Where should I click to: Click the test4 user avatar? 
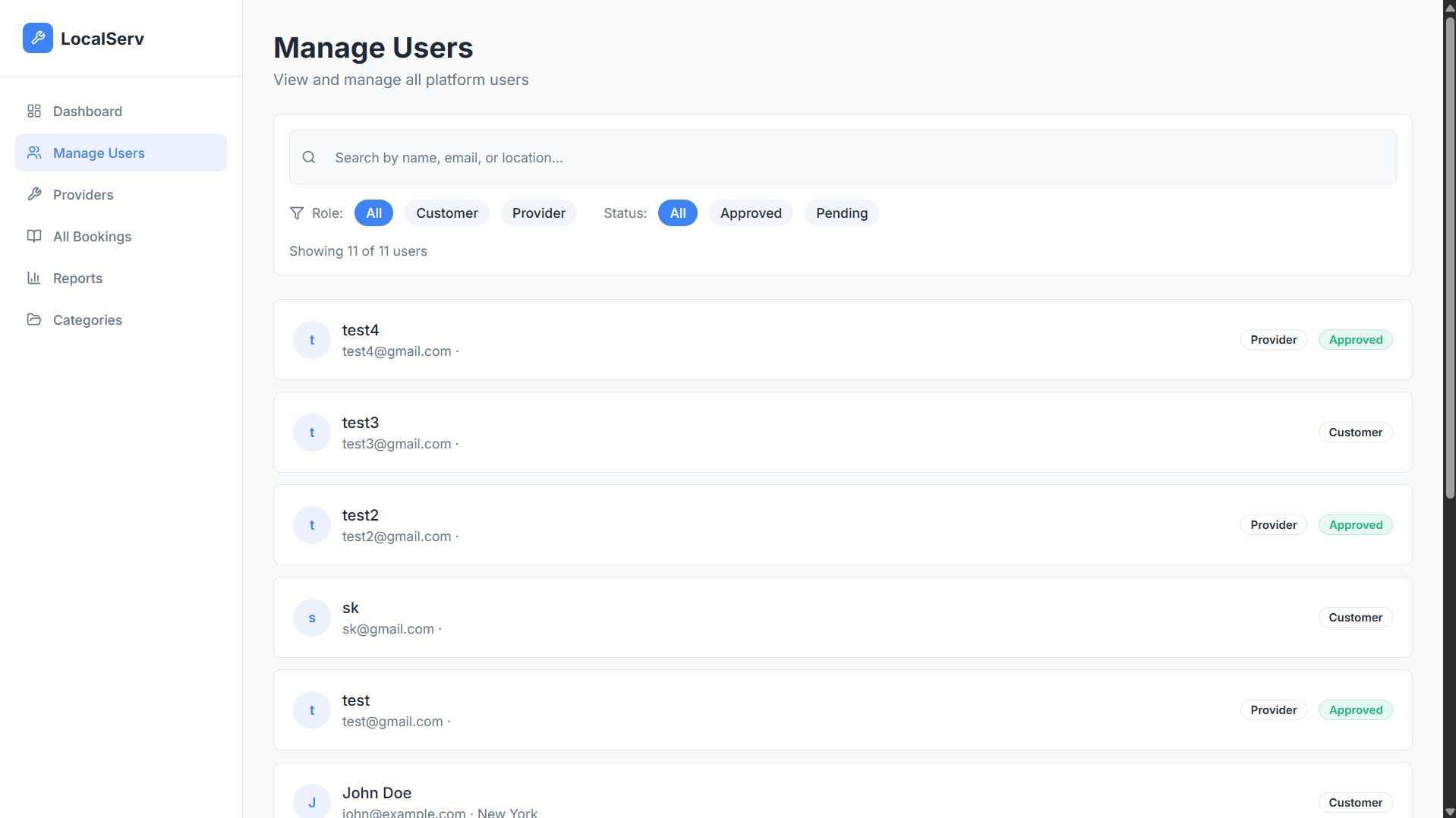tap(312, 340)
